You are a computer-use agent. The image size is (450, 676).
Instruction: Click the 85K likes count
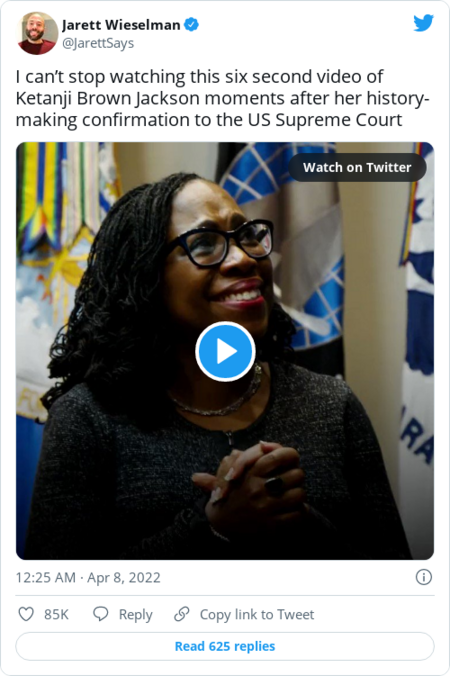pyautogui.click(x=56, y=614)
